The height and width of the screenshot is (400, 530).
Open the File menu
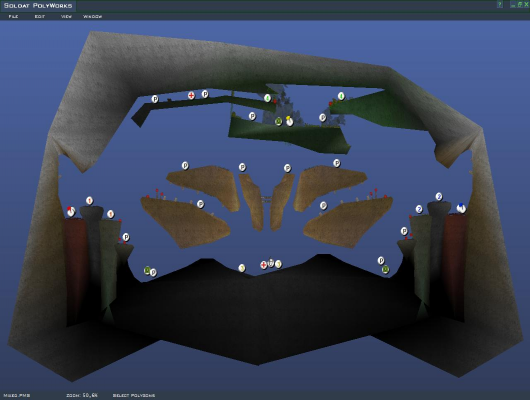13,16
